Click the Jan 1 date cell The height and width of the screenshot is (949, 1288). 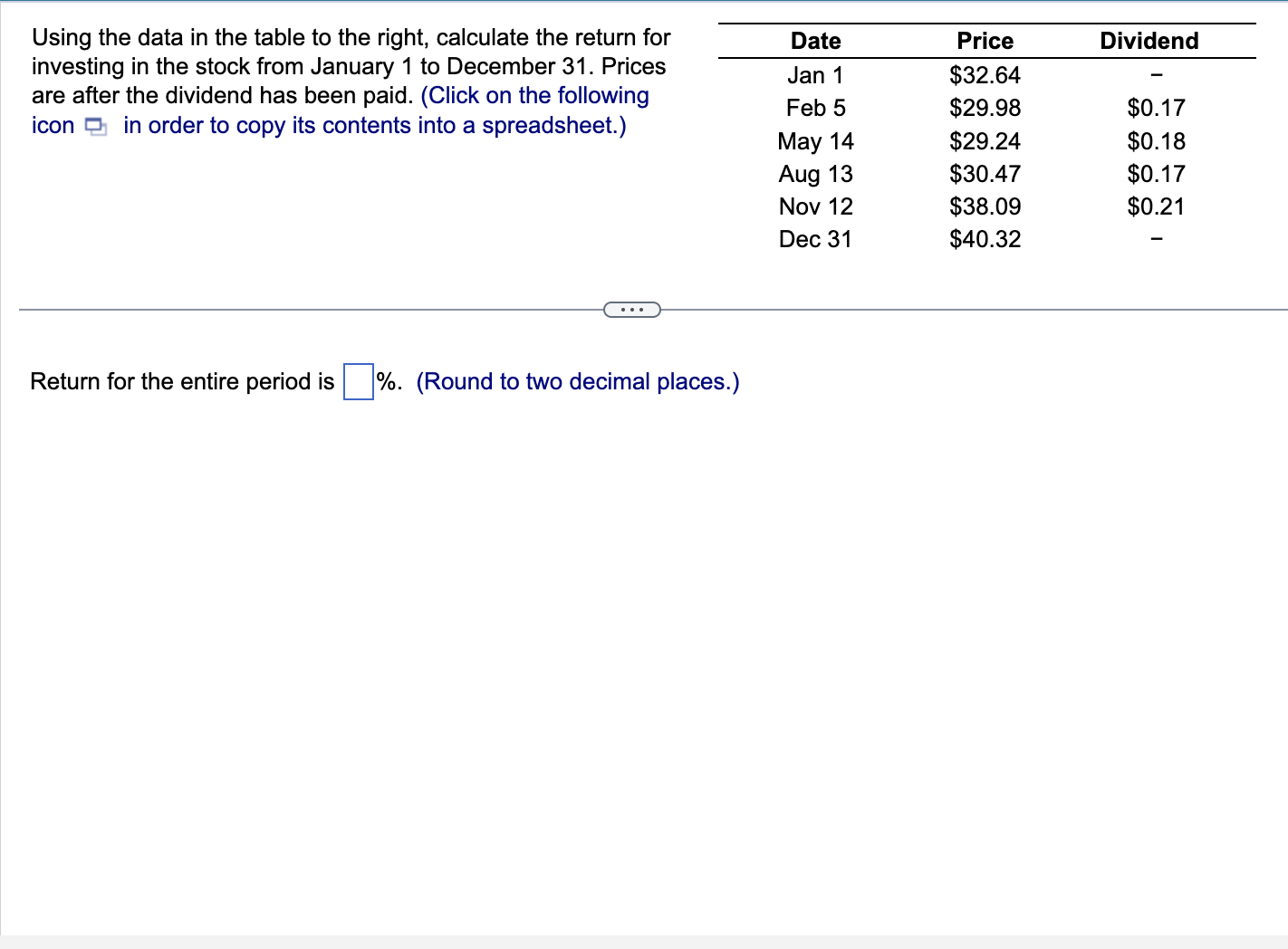(816, 75)
